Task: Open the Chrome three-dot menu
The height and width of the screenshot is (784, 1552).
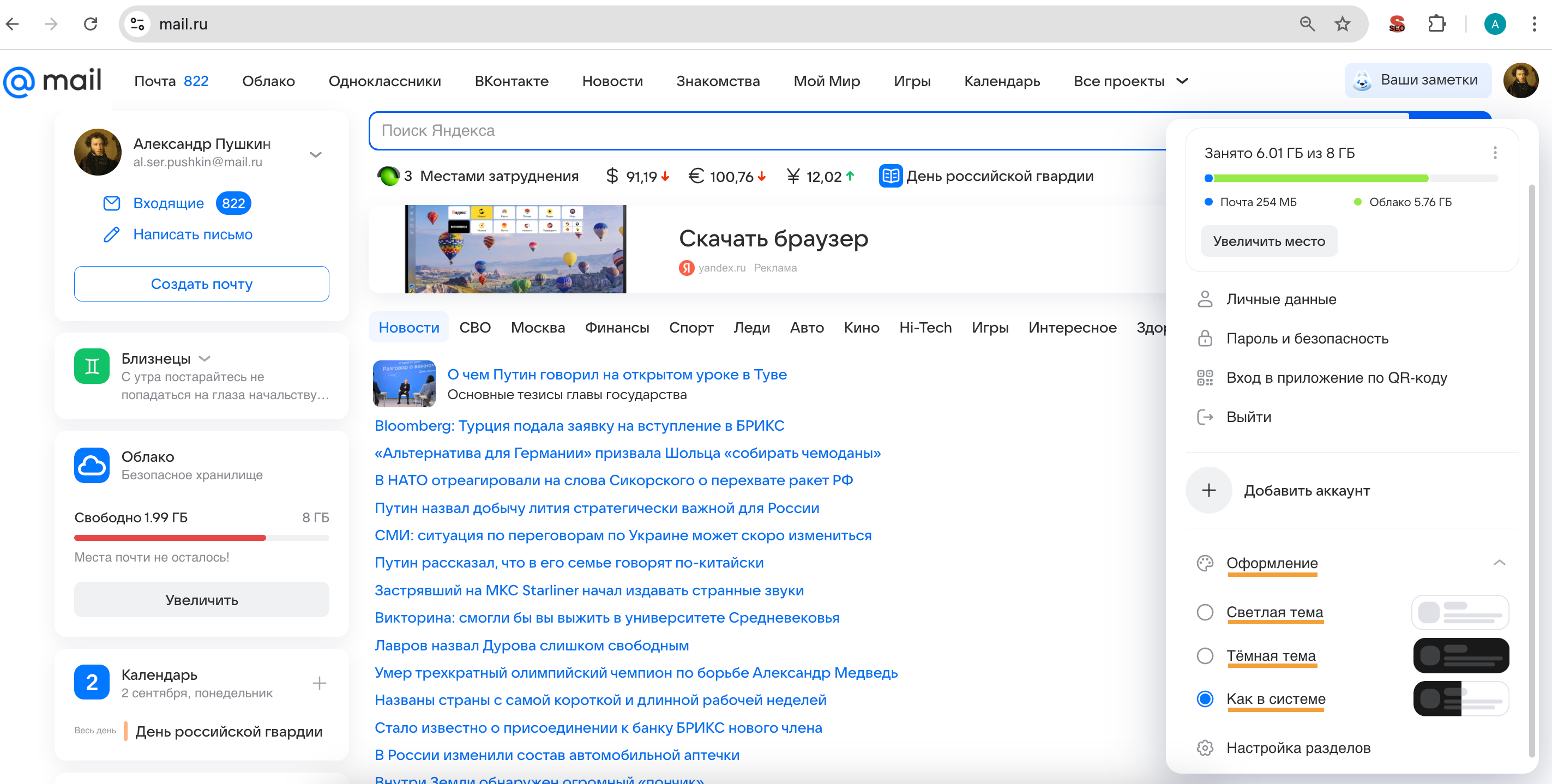Action: (1534, 24)
